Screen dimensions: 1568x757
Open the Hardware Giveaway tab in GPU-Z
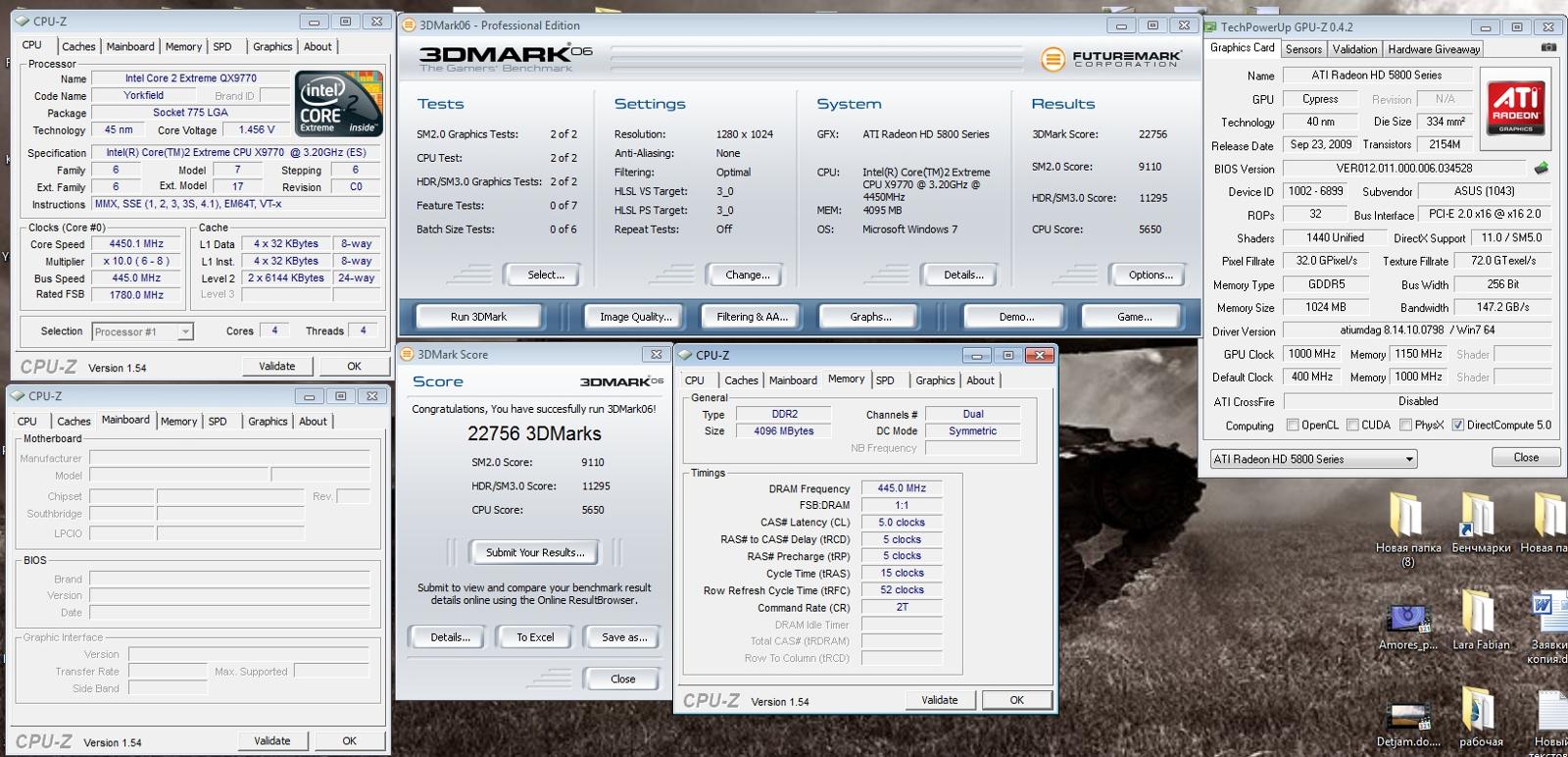tap(1433, 49)
